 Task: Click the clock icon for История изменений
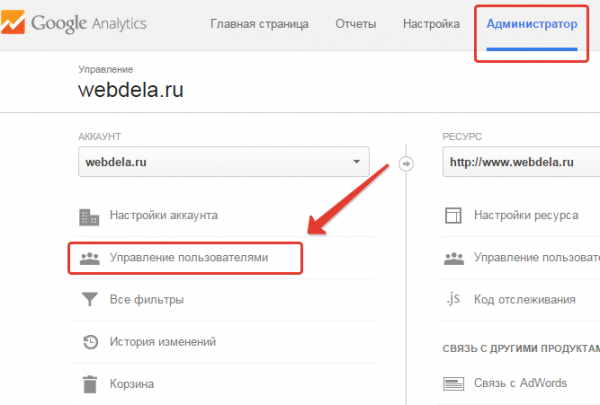(x=90, y=342)
